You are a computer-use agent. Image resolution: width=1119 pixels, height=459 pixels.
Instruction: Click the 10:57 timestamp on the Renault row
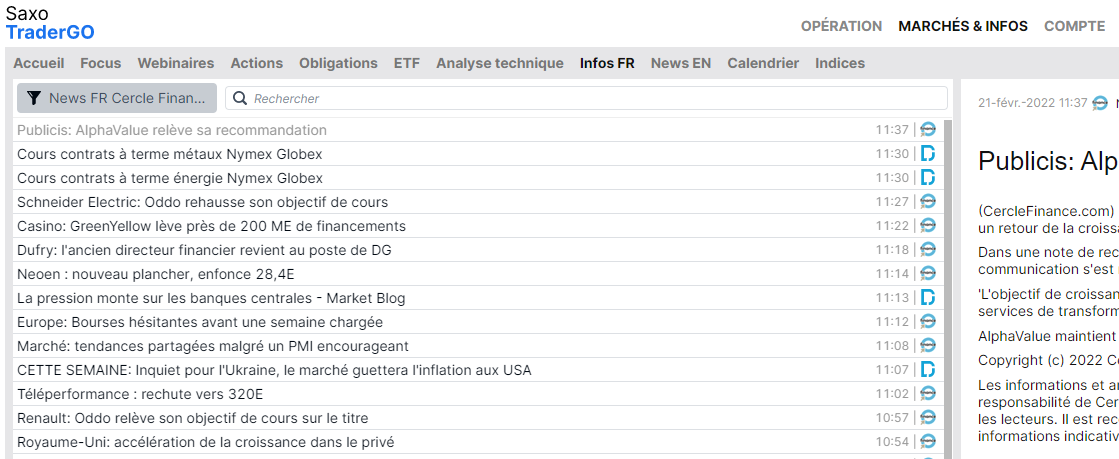pyautogui.click(x=892, y=418)
